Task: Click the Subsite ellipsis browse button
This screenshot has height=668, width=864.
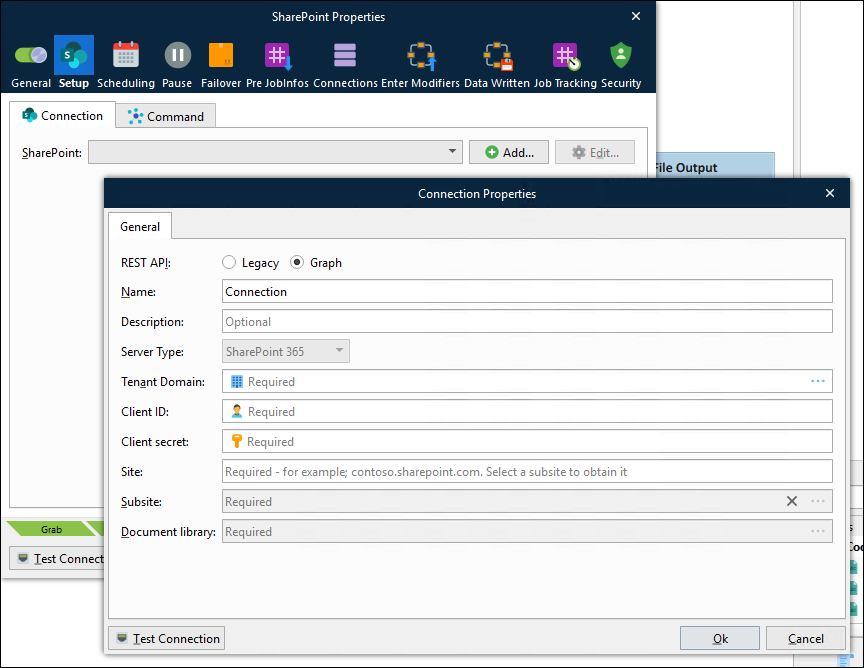Action: [x=818, y=501]
